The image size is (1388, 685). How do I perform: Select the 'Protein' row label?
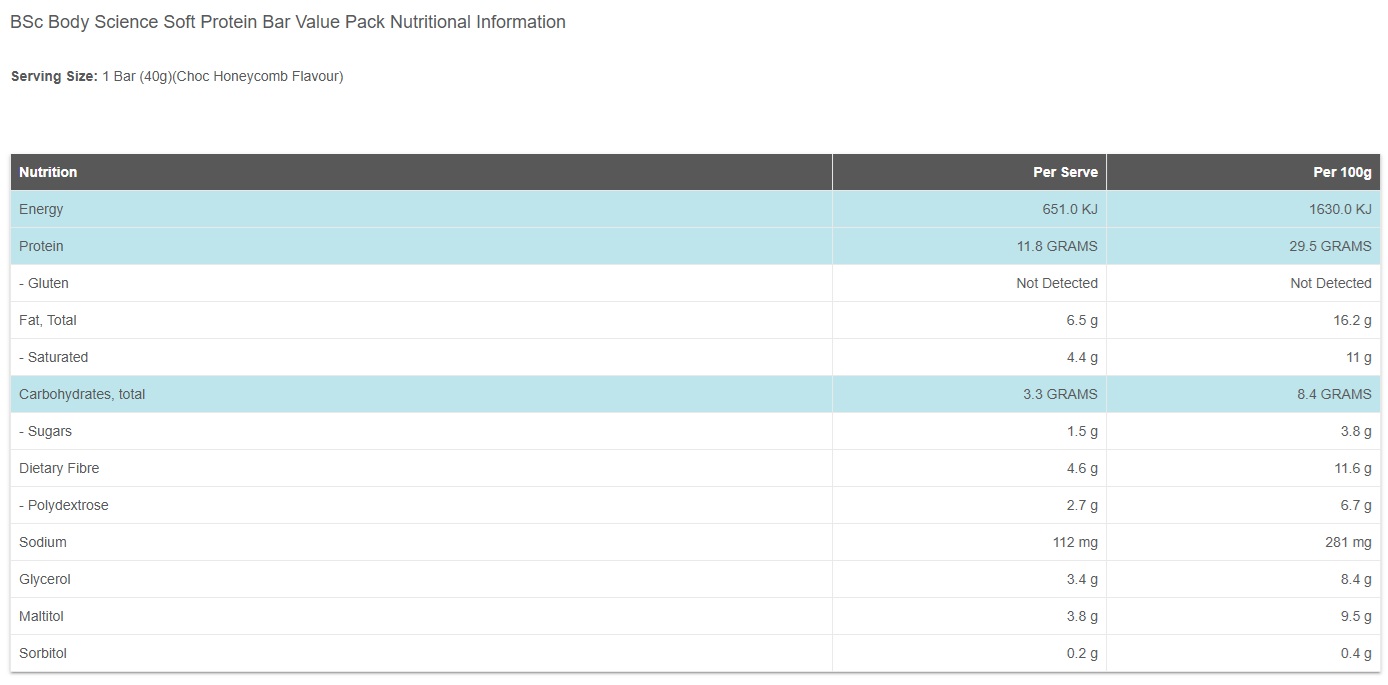coord(41,246)
